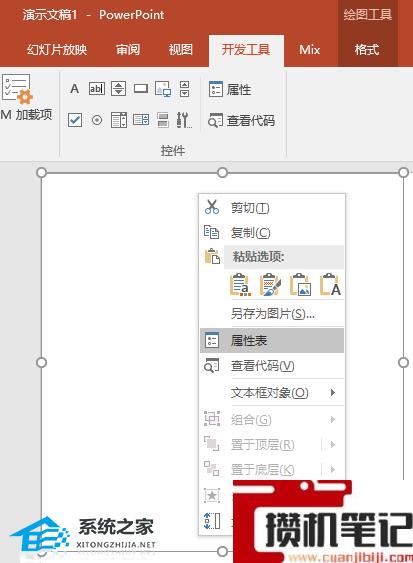Expand 置于底层(K) submenu arrow
The image size is (413, 563).
pyautogui.click(x=333, y=469)
